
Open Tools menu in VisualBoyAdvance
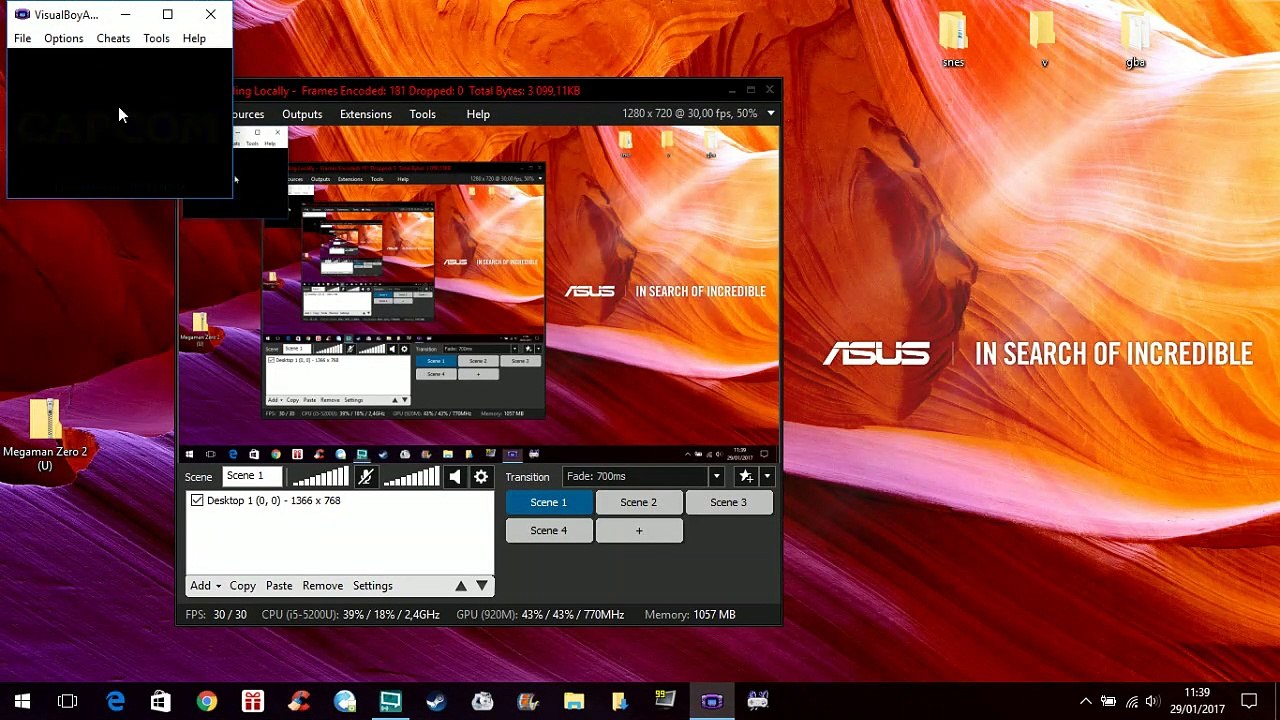click(156, 38)
